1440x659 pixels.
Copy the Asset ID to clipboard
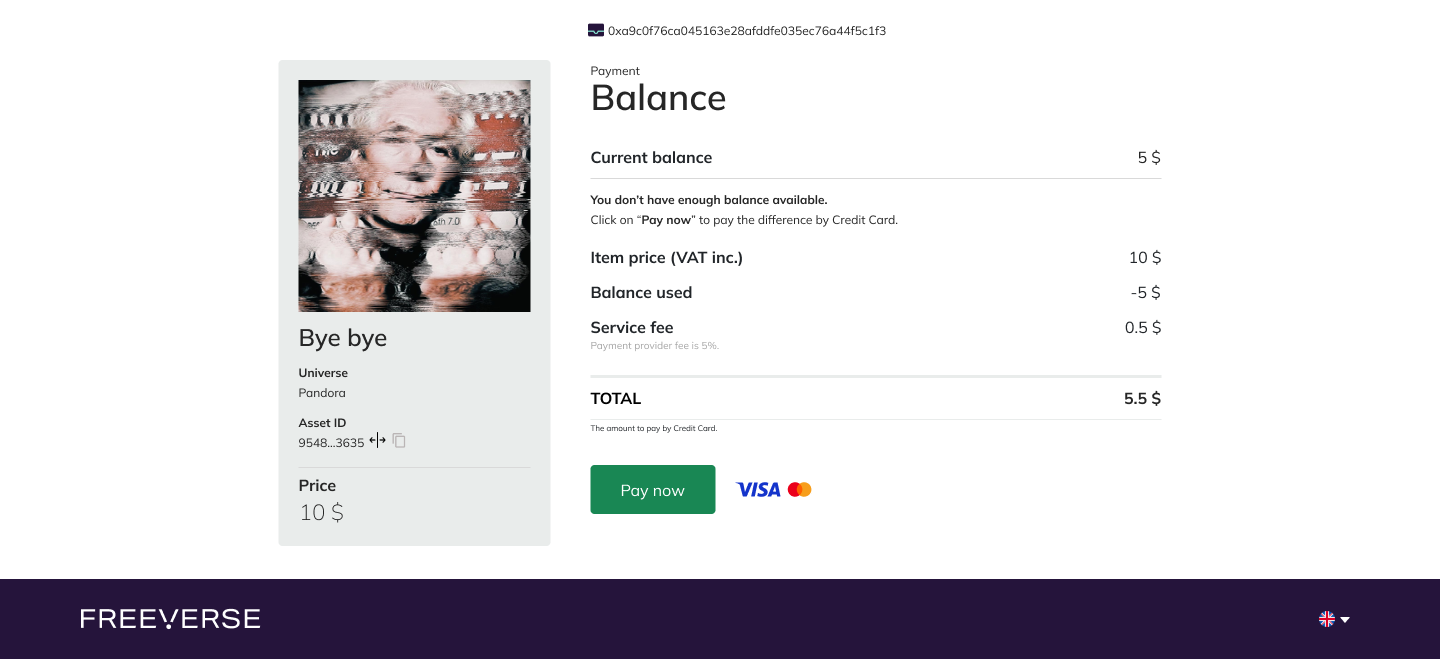coord(399,440)
